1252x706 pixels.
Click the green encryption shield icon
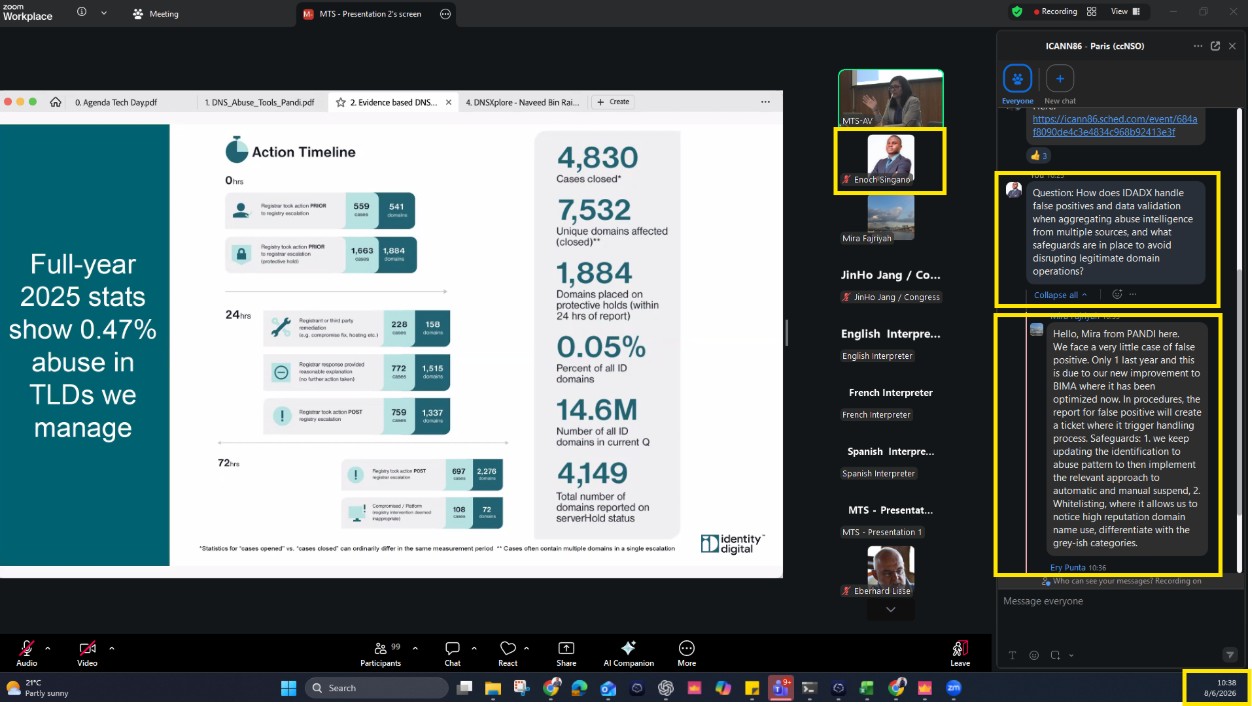[x=1017, y=12]
